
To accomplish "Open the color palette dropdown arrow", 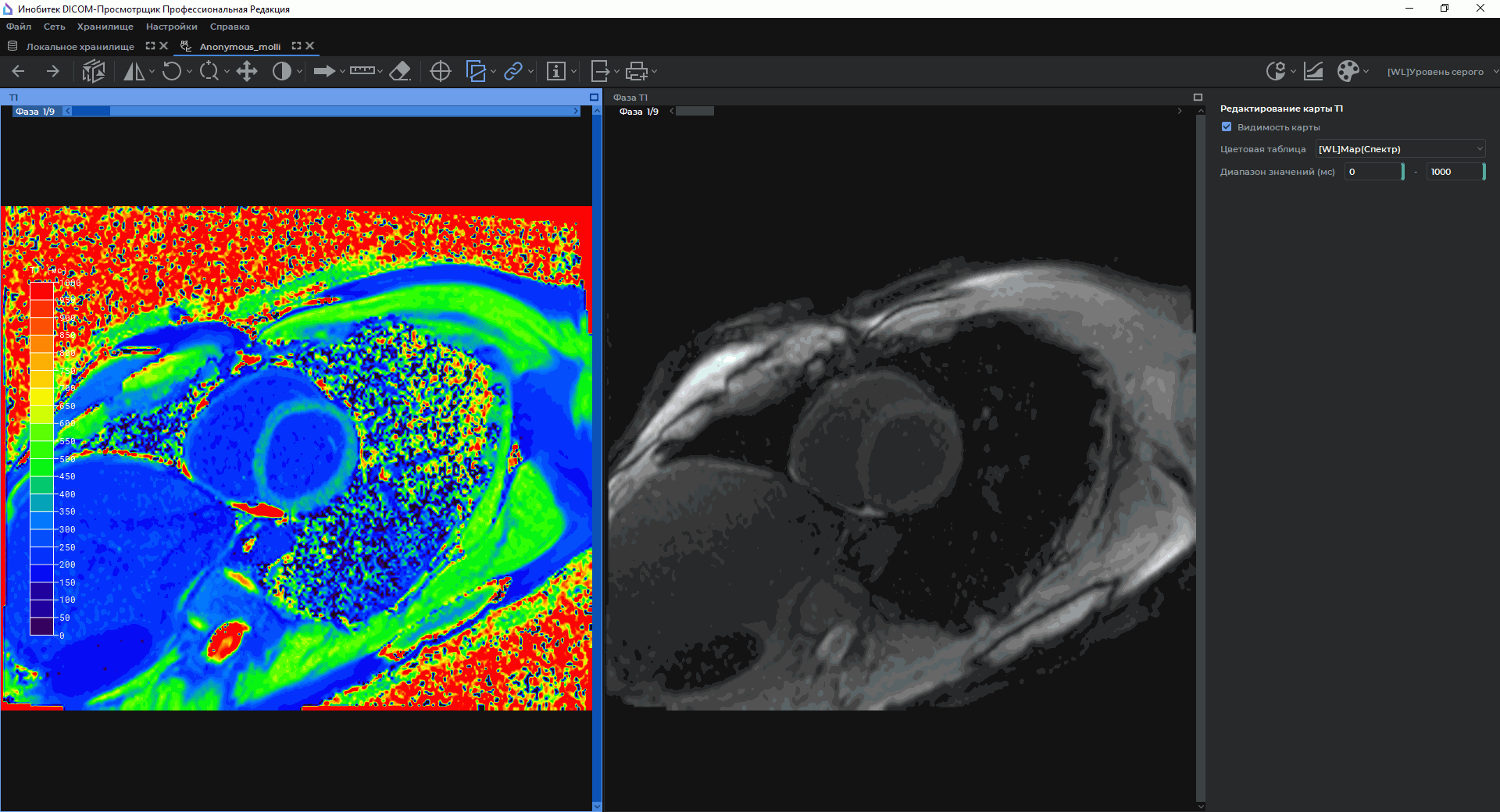I will click(1366, 72).
